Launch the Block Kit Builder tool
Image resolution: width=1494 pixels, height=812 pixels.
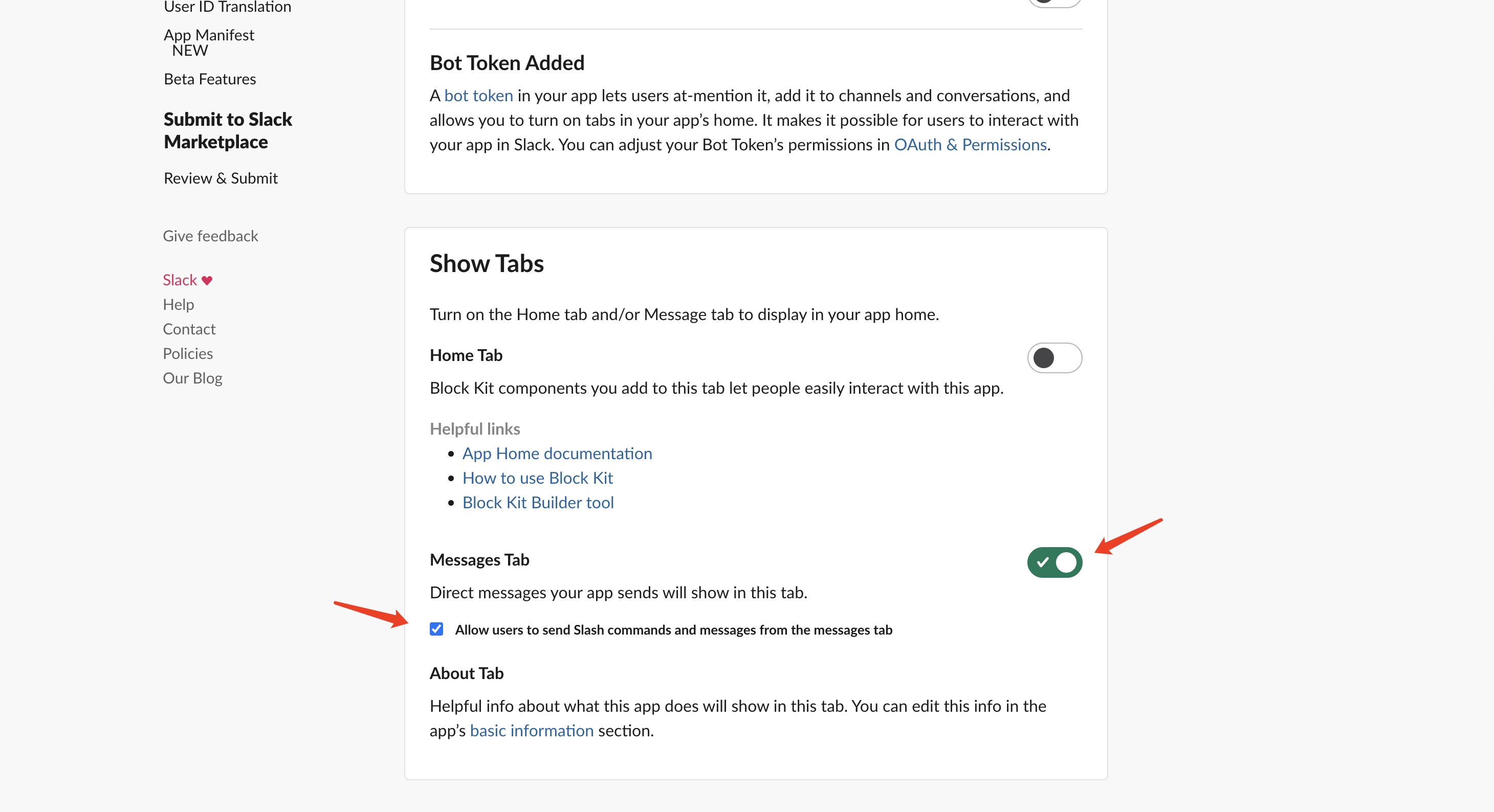point(538,502)
